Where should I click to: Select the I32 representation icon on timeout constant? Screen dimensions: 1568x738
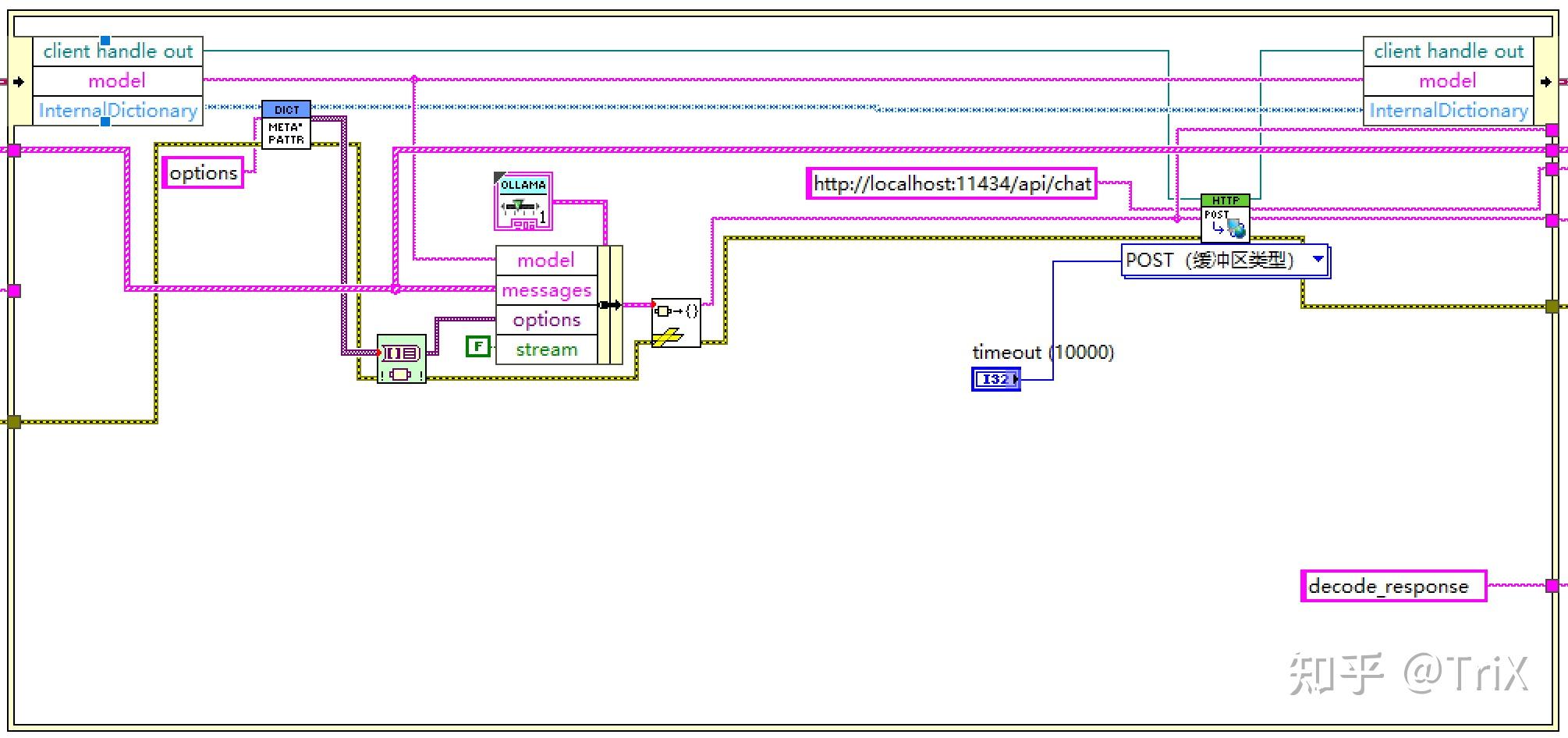click(x=995, y=379)
